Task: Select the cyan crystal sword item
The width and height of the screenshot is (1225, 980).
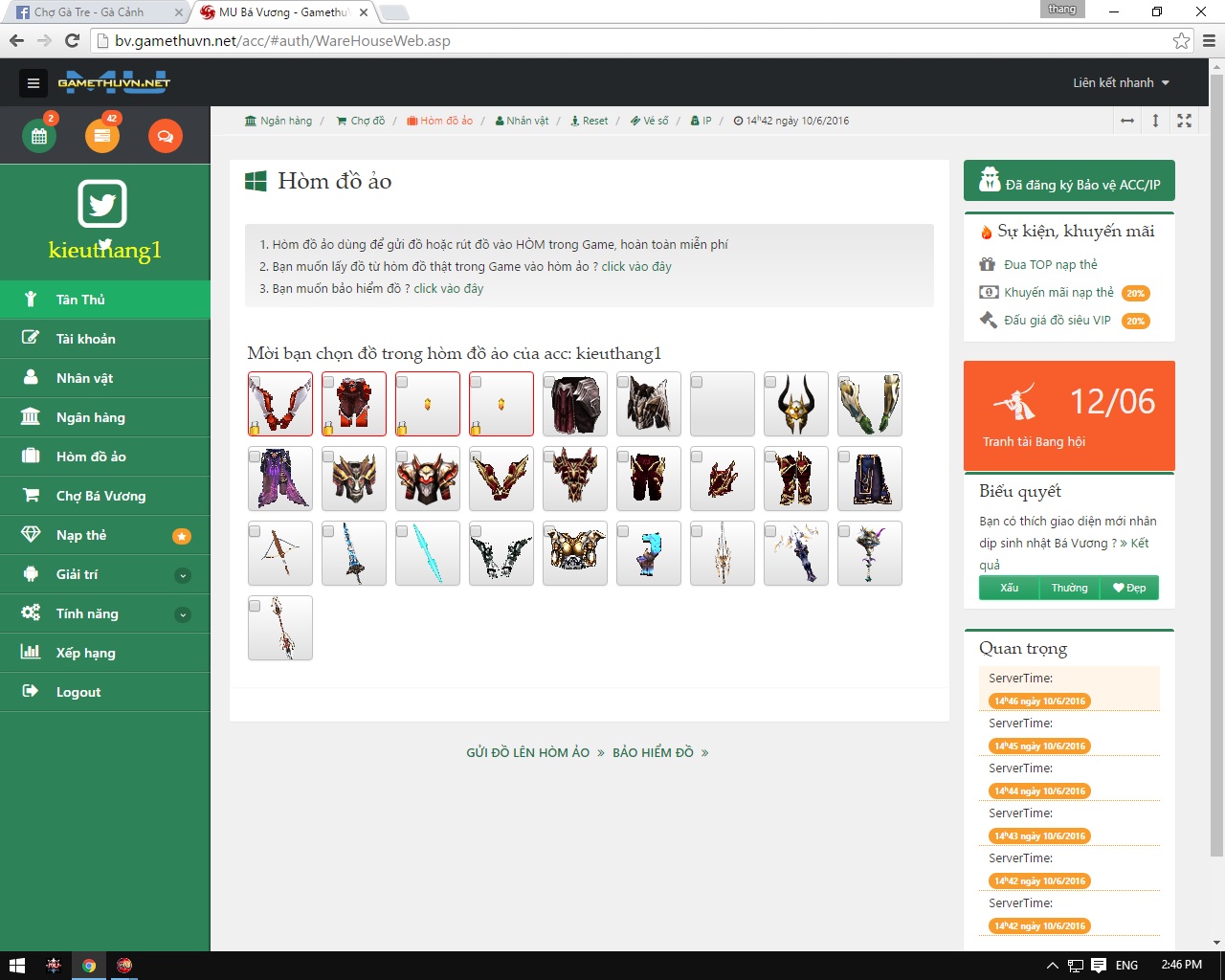Action: [x=428, y=553]
